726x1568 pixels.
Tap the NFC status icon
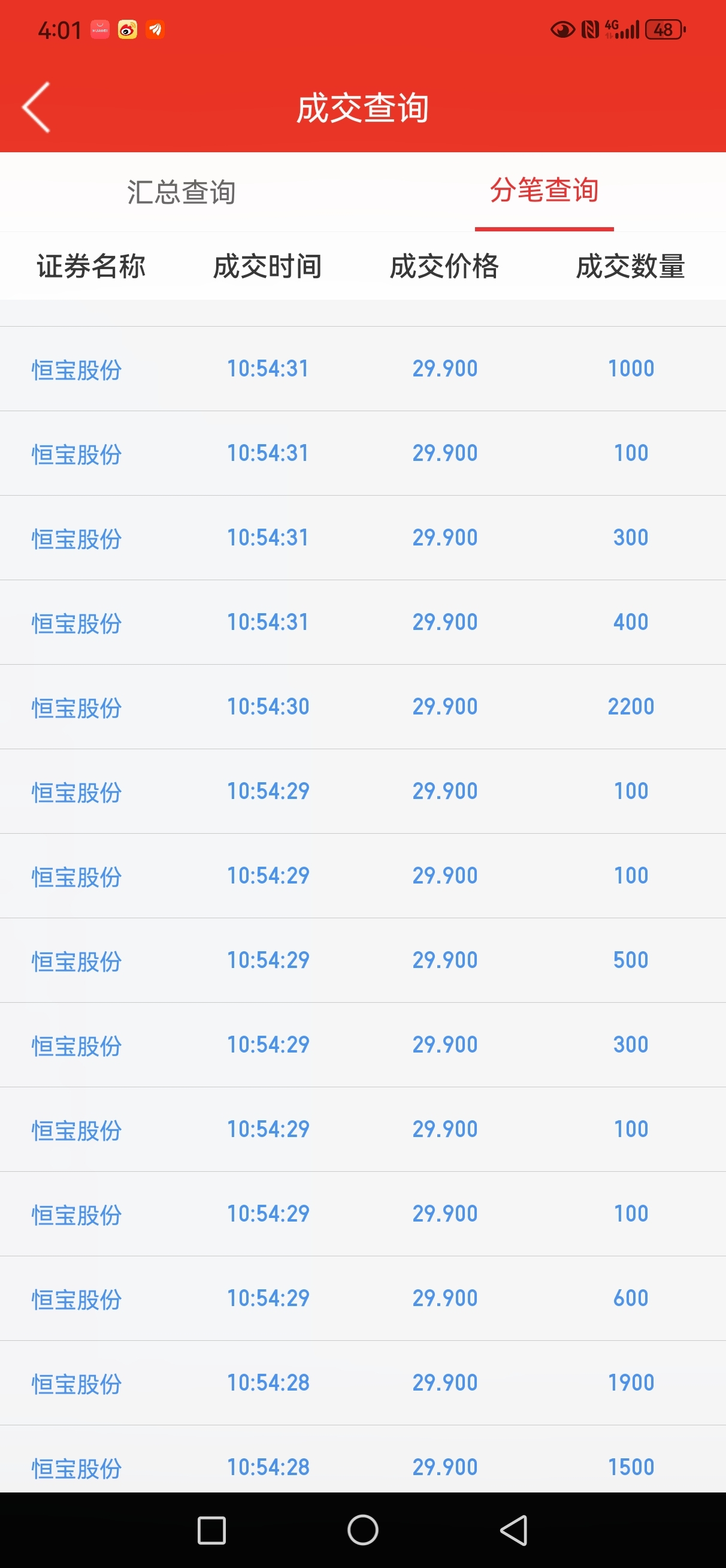click(590, 29)
